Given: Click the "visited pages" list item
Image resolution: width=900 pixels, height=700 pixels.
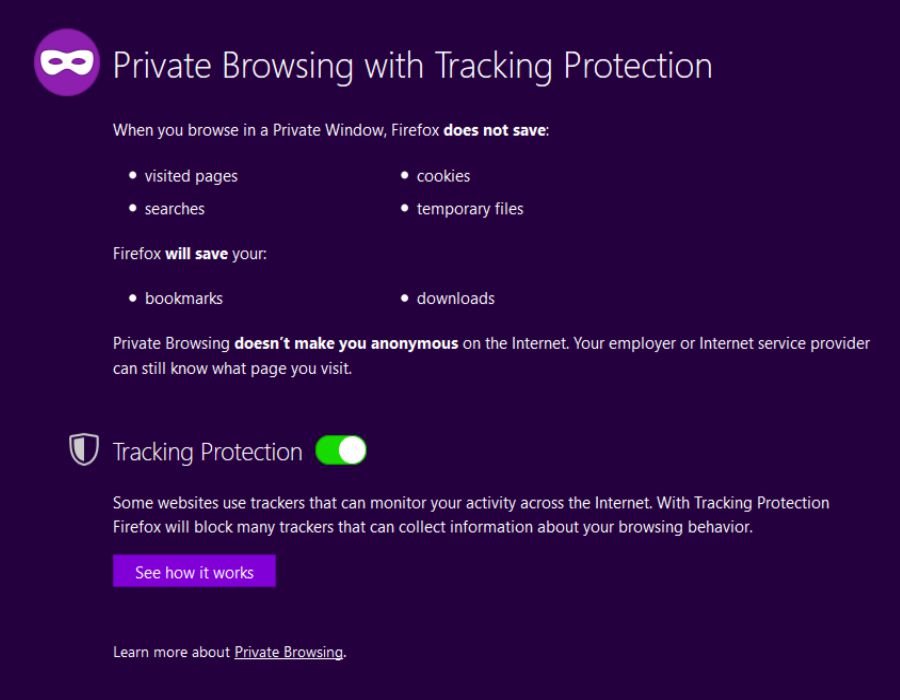Looking at the screenshot, I should (191, 176).
